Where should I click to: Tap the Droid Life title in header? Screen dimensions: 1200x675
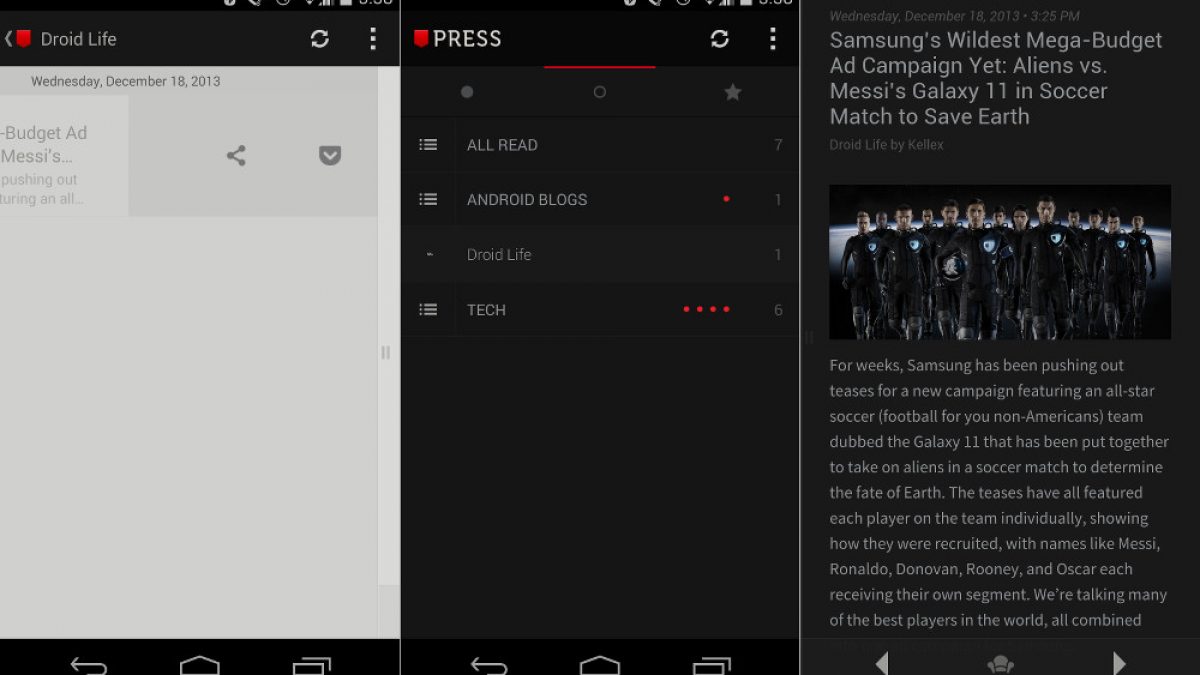tap(79, 39)
